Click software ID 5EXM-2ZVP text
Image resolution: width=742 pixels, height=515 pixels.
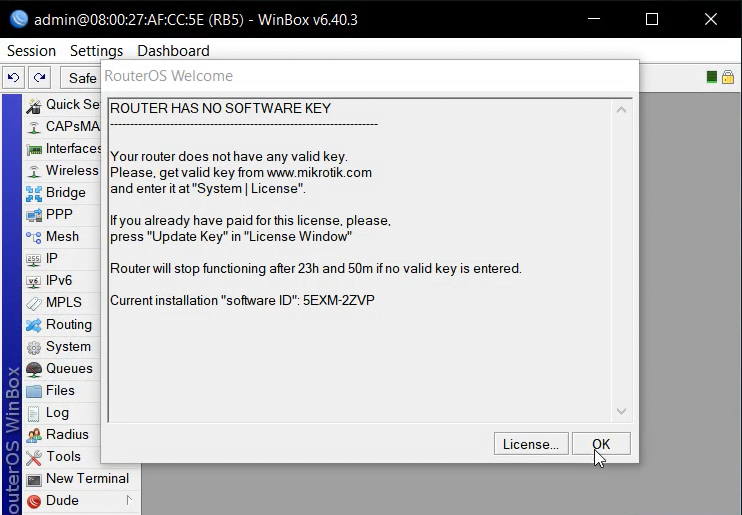(x=339, y=301)
